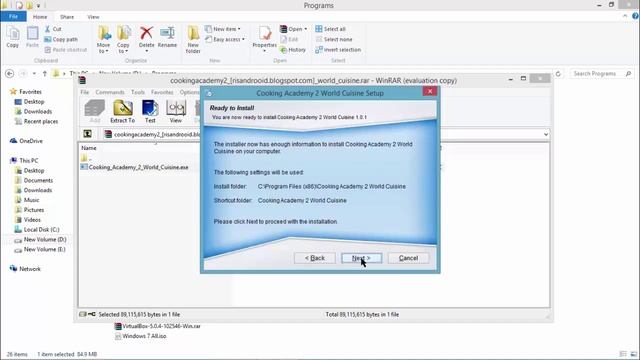Click Paste shortcut in ribbon
This screenshot has width=640, height=360.
tap(66, 49)
